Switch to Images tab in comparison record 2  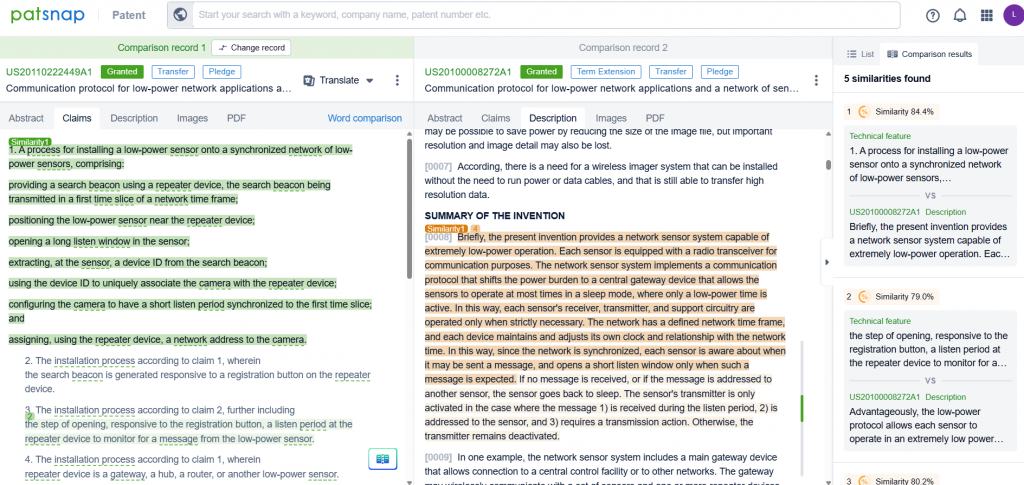tap(610, 118)
